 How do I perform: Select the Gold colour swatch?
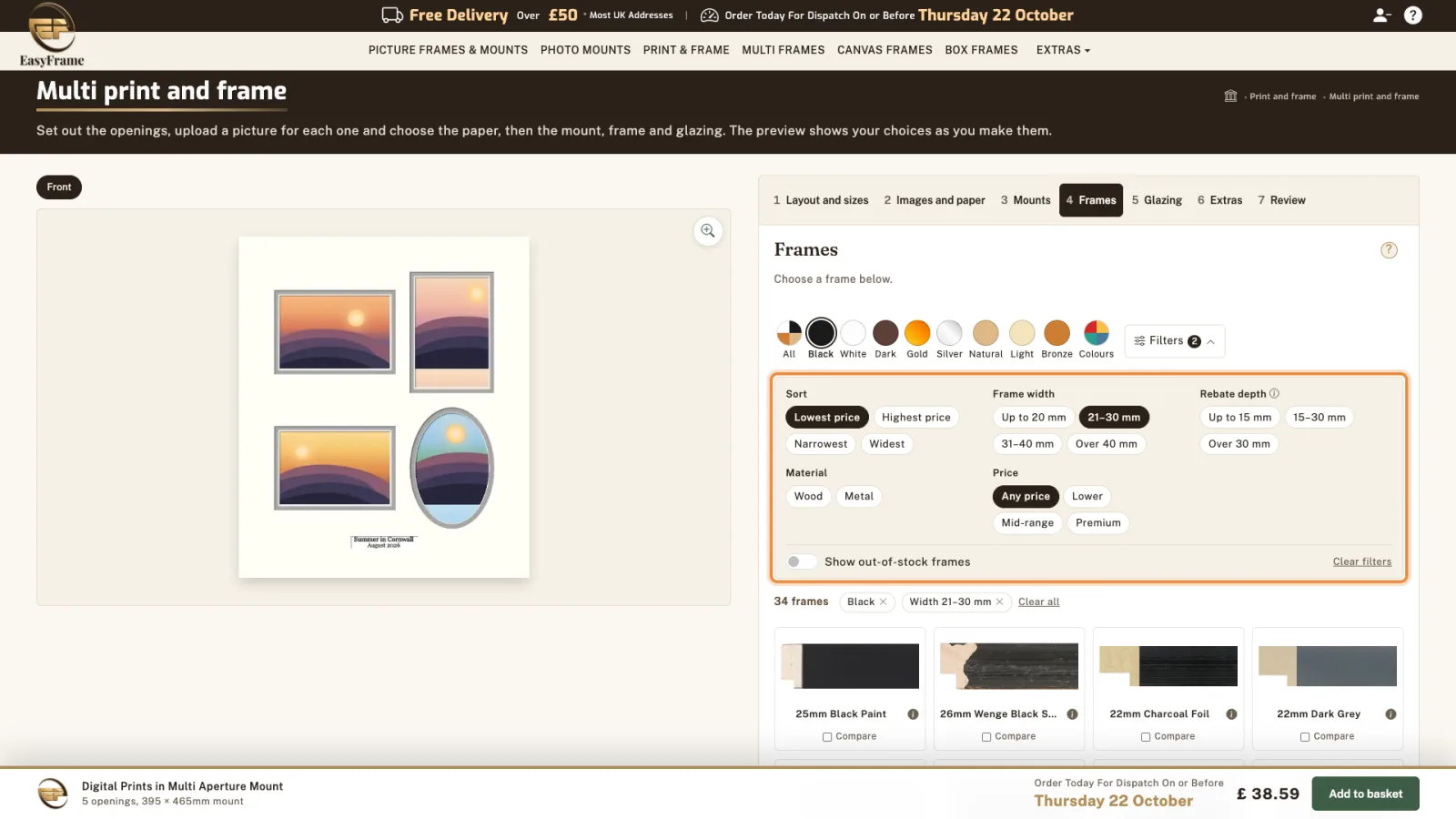coord(917,333)
